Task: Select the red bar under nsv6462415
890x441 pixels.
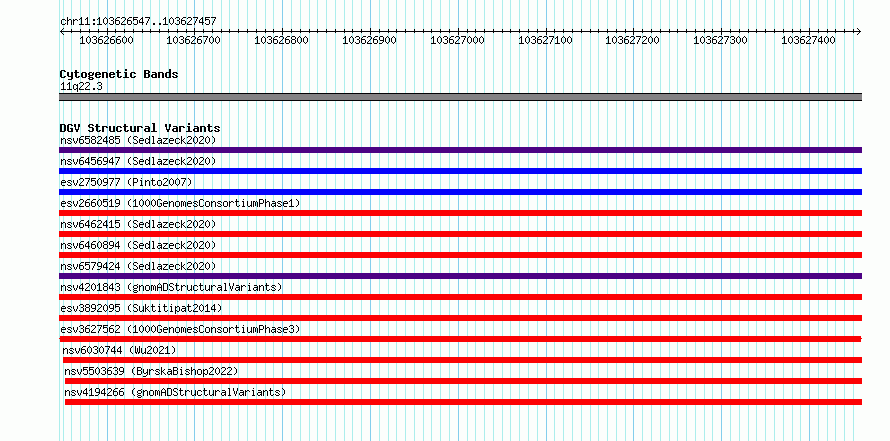Action: coord(460,234)
